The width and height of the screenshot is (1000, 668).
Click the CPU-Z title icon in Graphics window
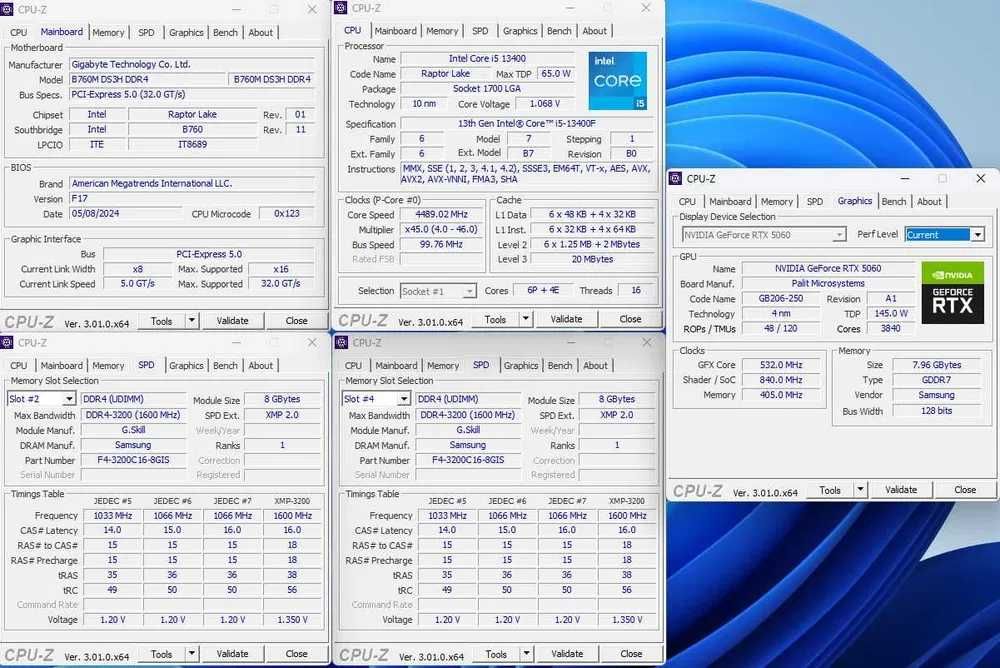tap(675, 179)
